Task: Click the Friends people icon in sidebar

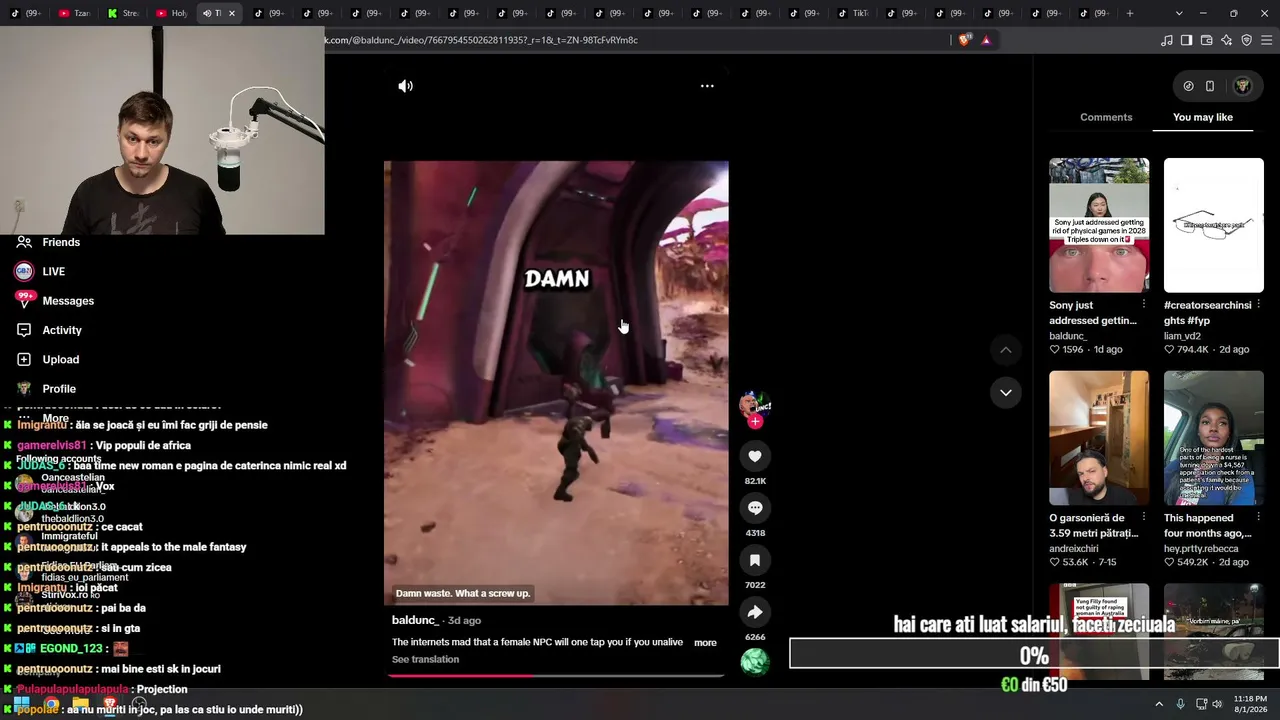Action: [24, 242]
